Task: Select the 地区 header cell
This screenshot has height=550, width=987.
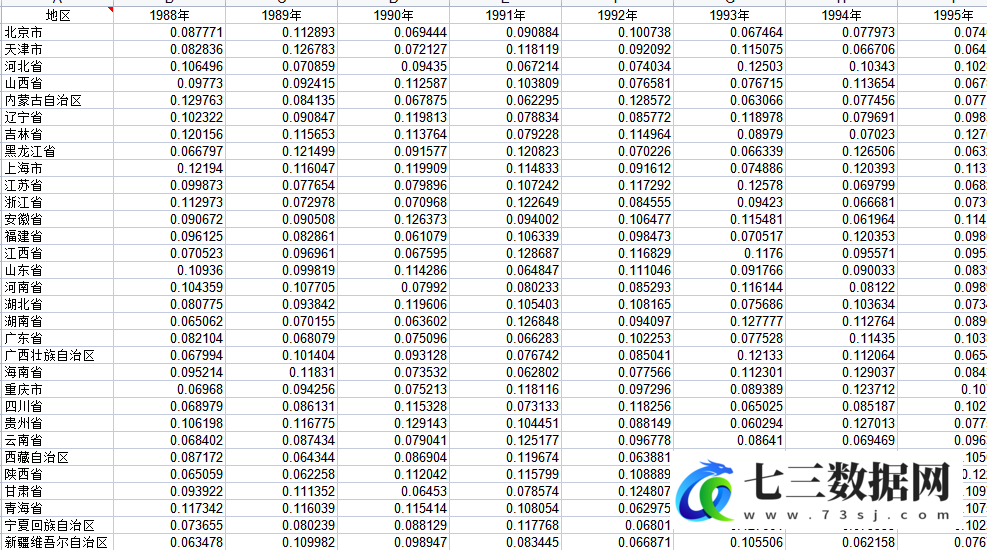Action: tap(57, 16)
